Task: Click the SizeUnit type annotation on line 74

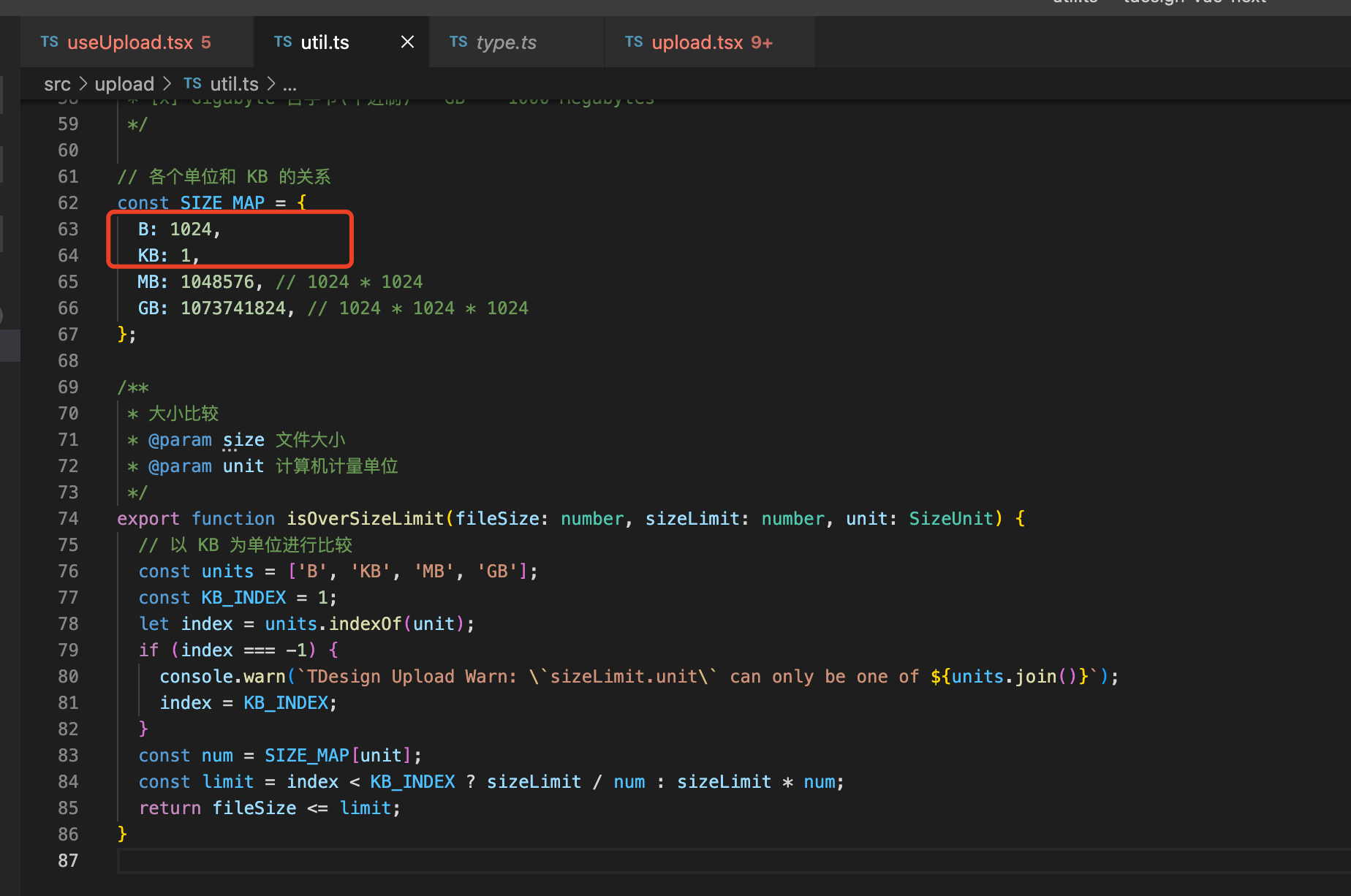Action: tap(950, 518)
